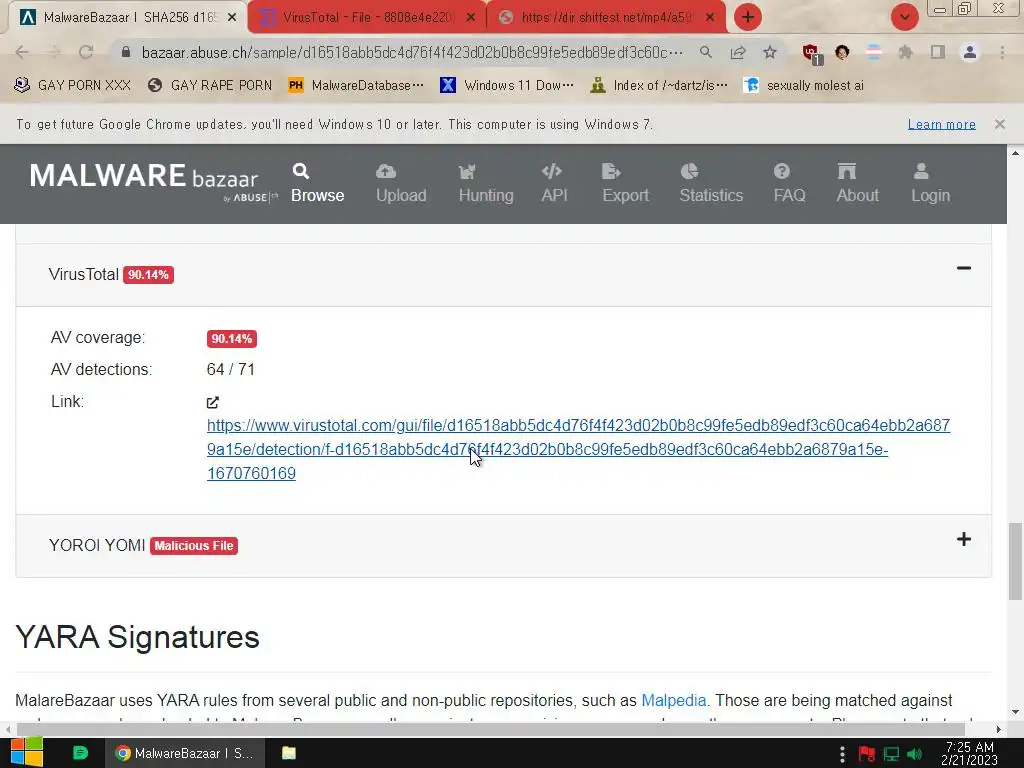This screenshot has height=768, width=1024.
Task: Click the green chat app taskbar icon
Action: [80, 753]
